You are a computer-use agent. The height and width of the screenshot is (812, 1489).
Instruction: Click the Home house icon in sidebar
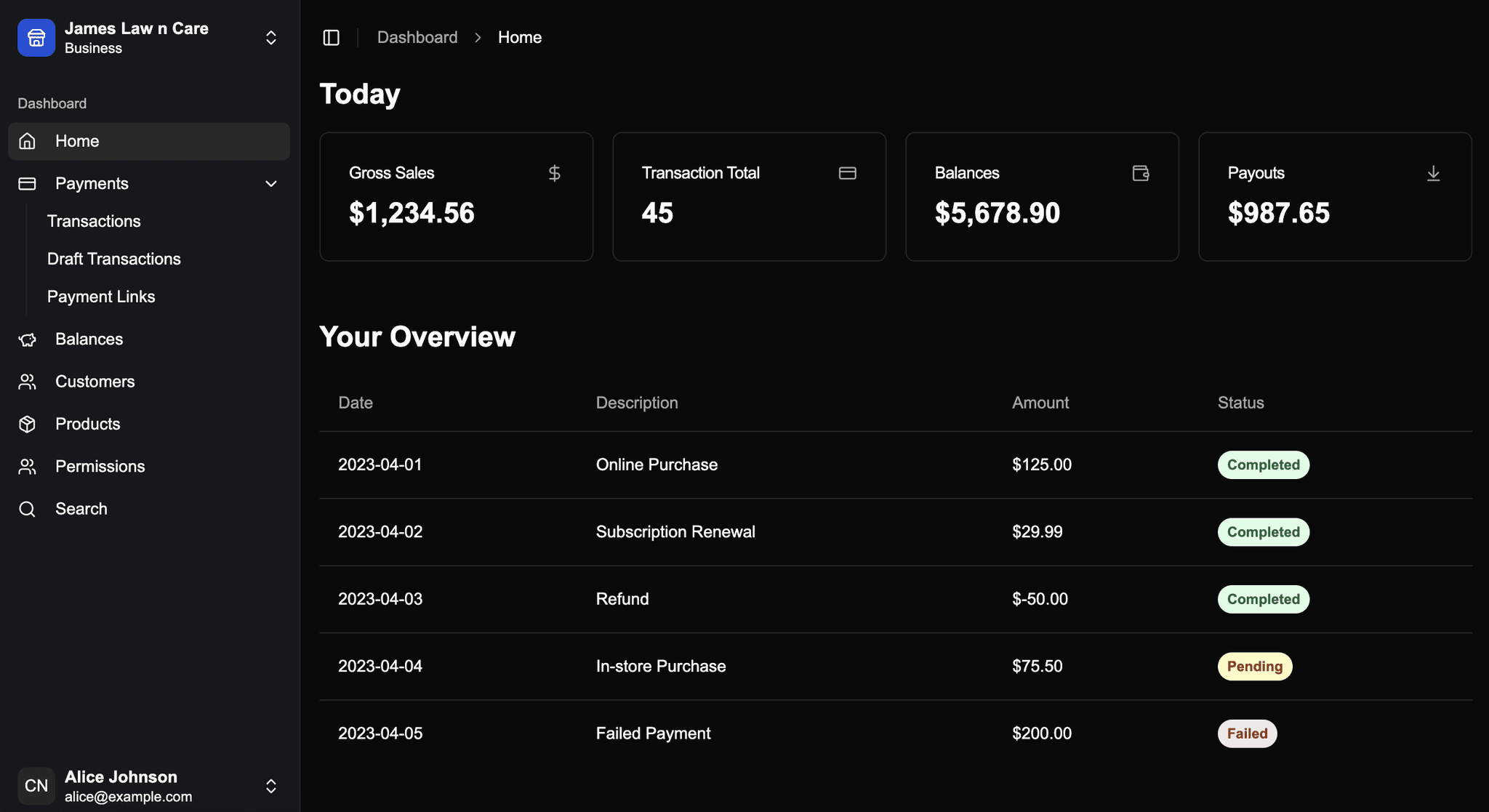click(x=27, y=141)
